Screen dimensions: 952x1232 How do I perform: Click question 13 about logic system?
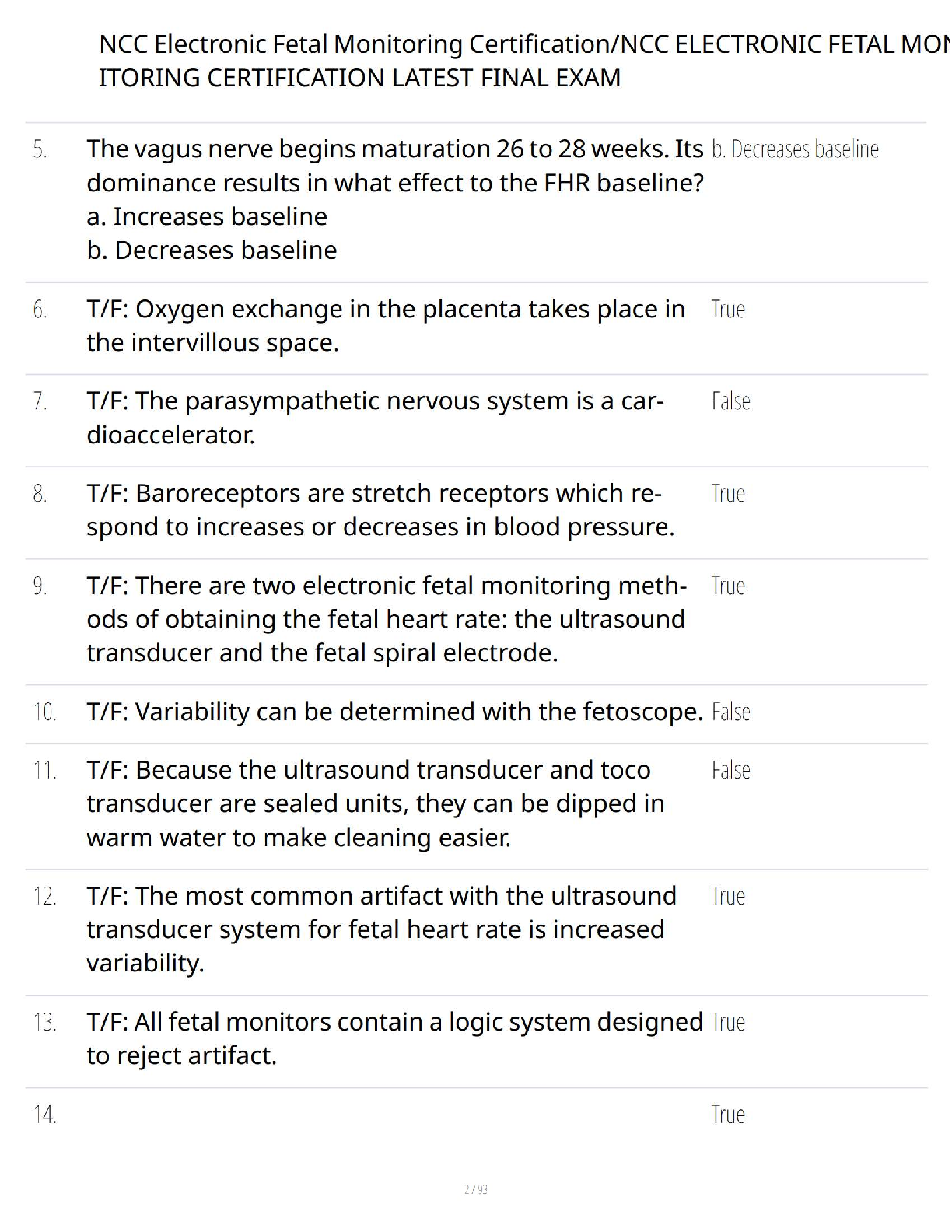[394, 1038]
